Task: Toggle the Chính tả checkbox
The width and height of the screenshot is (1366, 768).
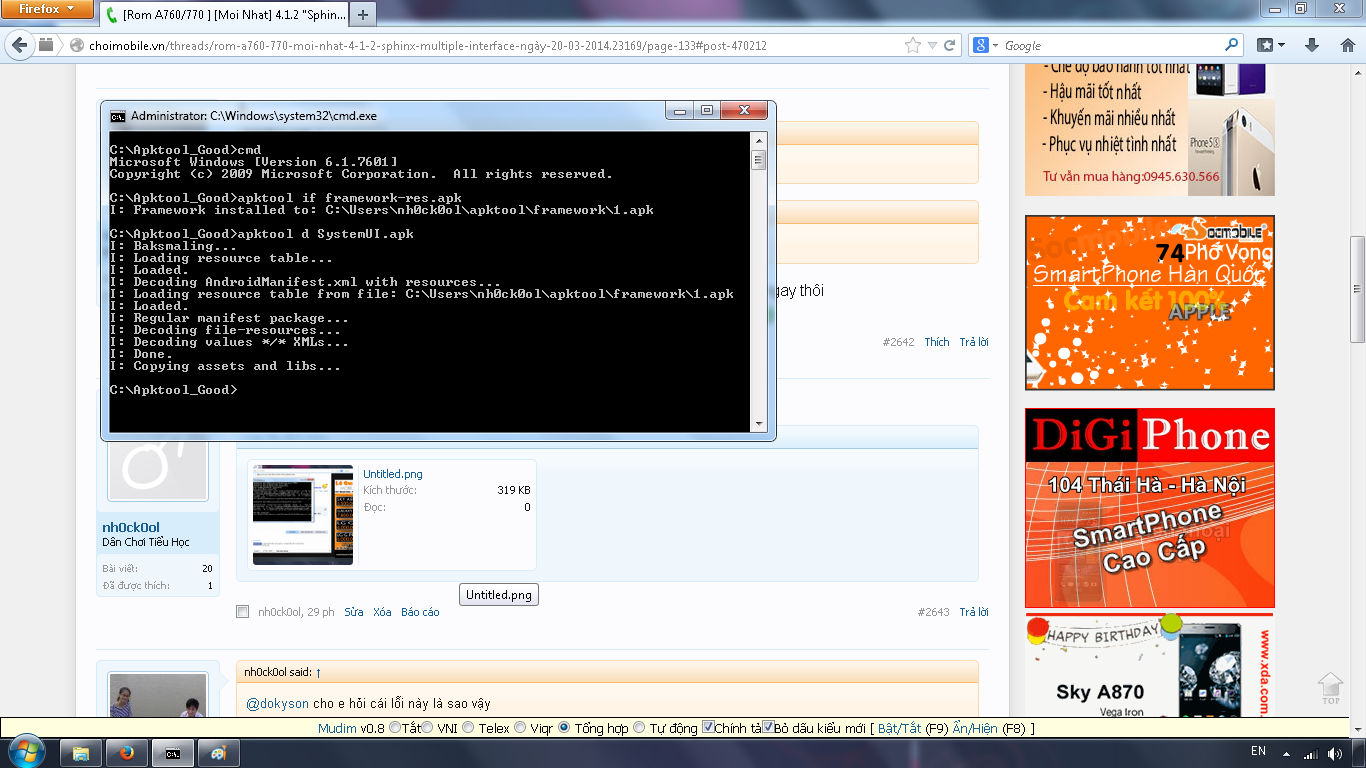Action: pyautogui.click(x=708, y=727)
